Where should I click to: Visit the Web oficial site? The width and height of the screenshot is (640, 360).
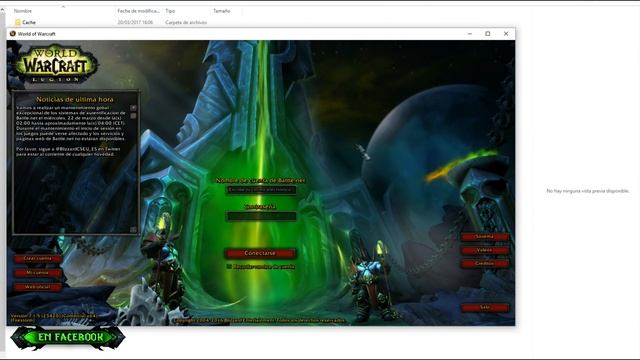38,287
